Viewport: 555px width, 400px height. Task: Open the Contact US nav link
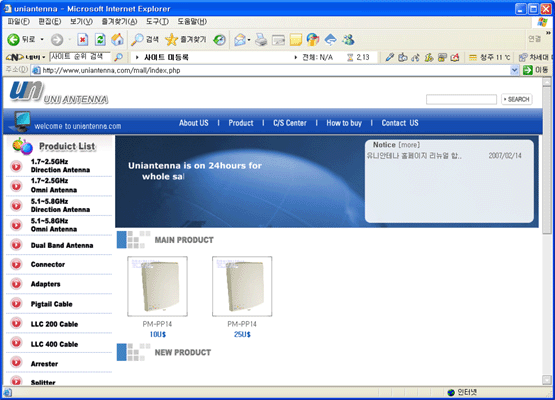(x=400, y=123)
